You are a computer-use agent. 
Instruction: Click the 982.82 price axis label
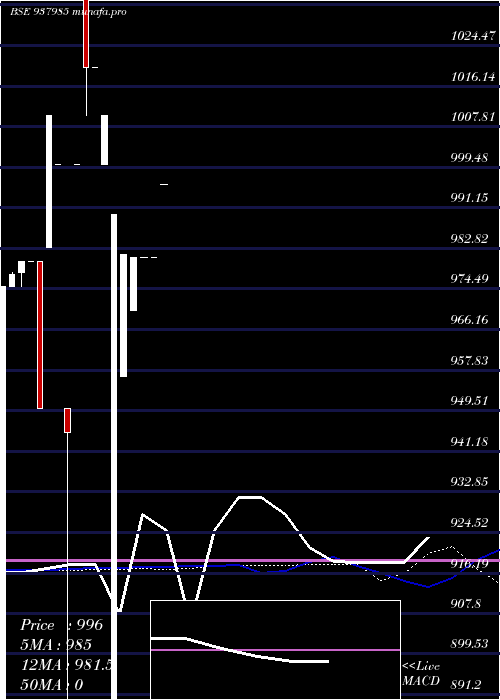click(469, 238)
